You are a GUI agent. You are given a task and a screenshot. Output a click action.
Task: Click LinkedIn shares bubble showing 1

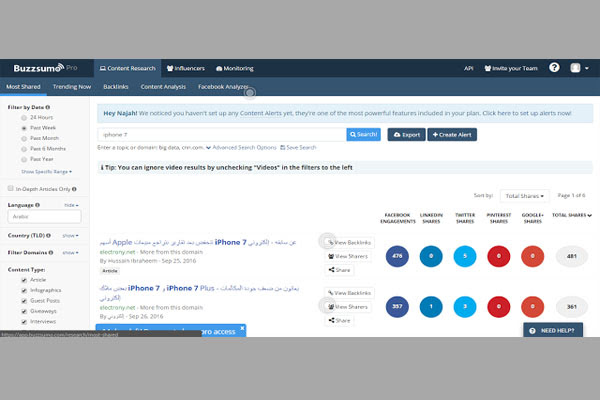pyautogui.click(x=431, y=307)
